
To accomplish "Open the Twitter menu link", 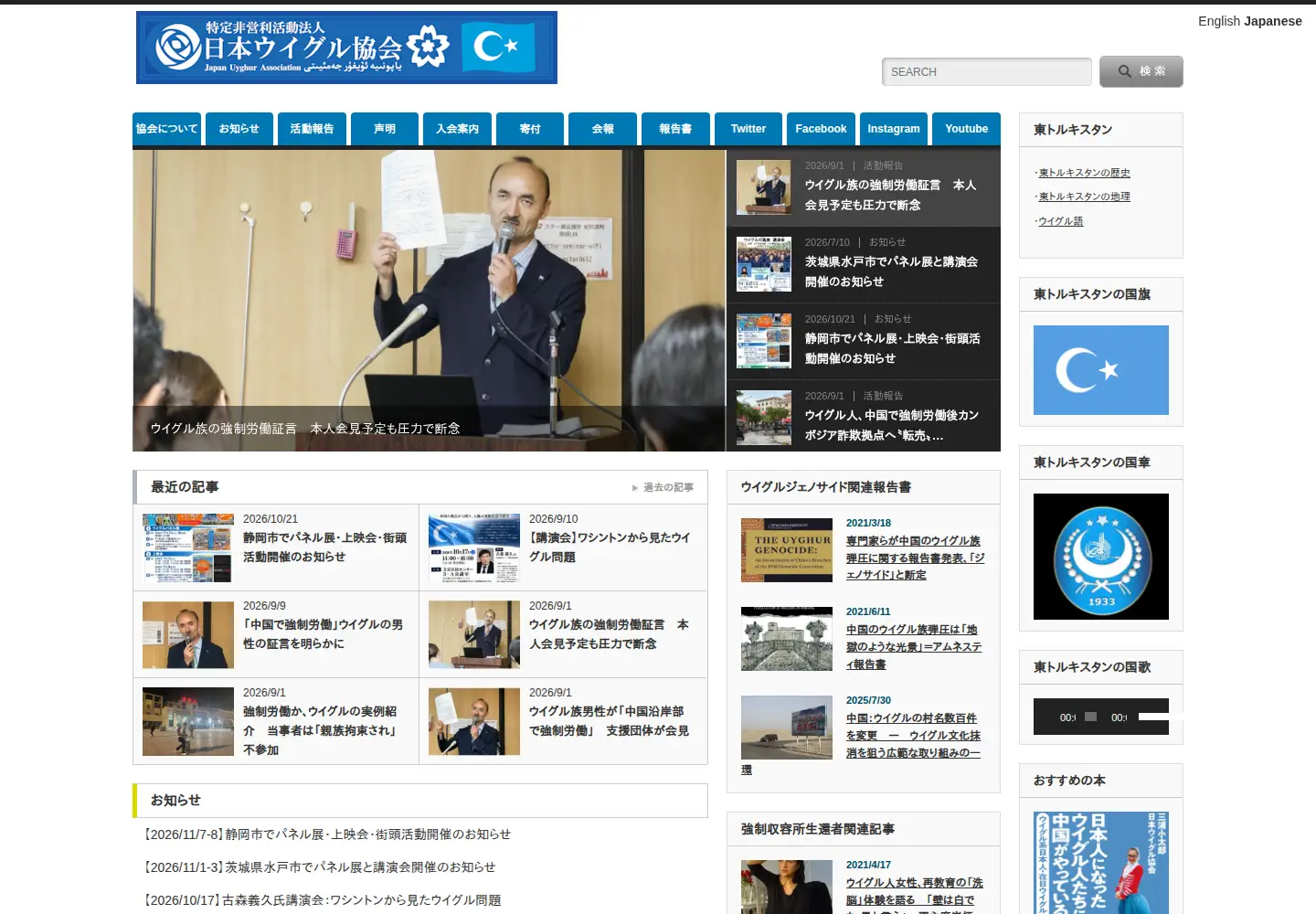I will 748,129.
